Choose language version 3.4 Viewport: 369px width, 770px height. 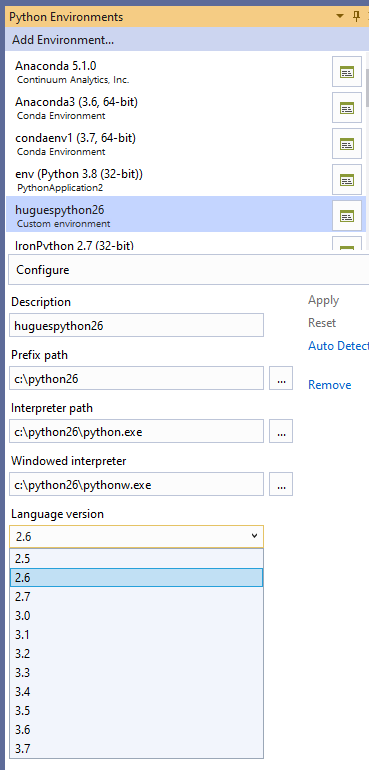(x=137, y=692)
